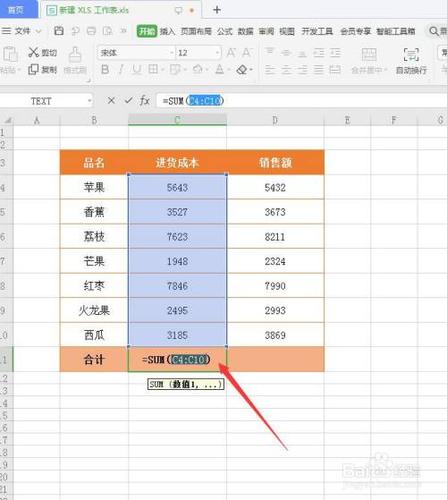The image size is (447, 500).
Task: Switch to the 插入 ribbon tab
Action: [x=167, y=31]
